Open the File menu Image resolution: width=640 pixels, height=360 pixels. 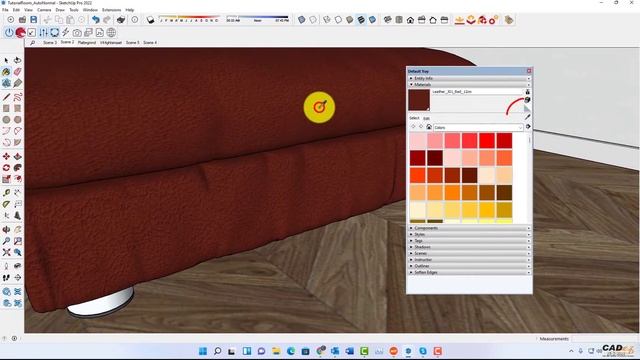pos(5,10)
